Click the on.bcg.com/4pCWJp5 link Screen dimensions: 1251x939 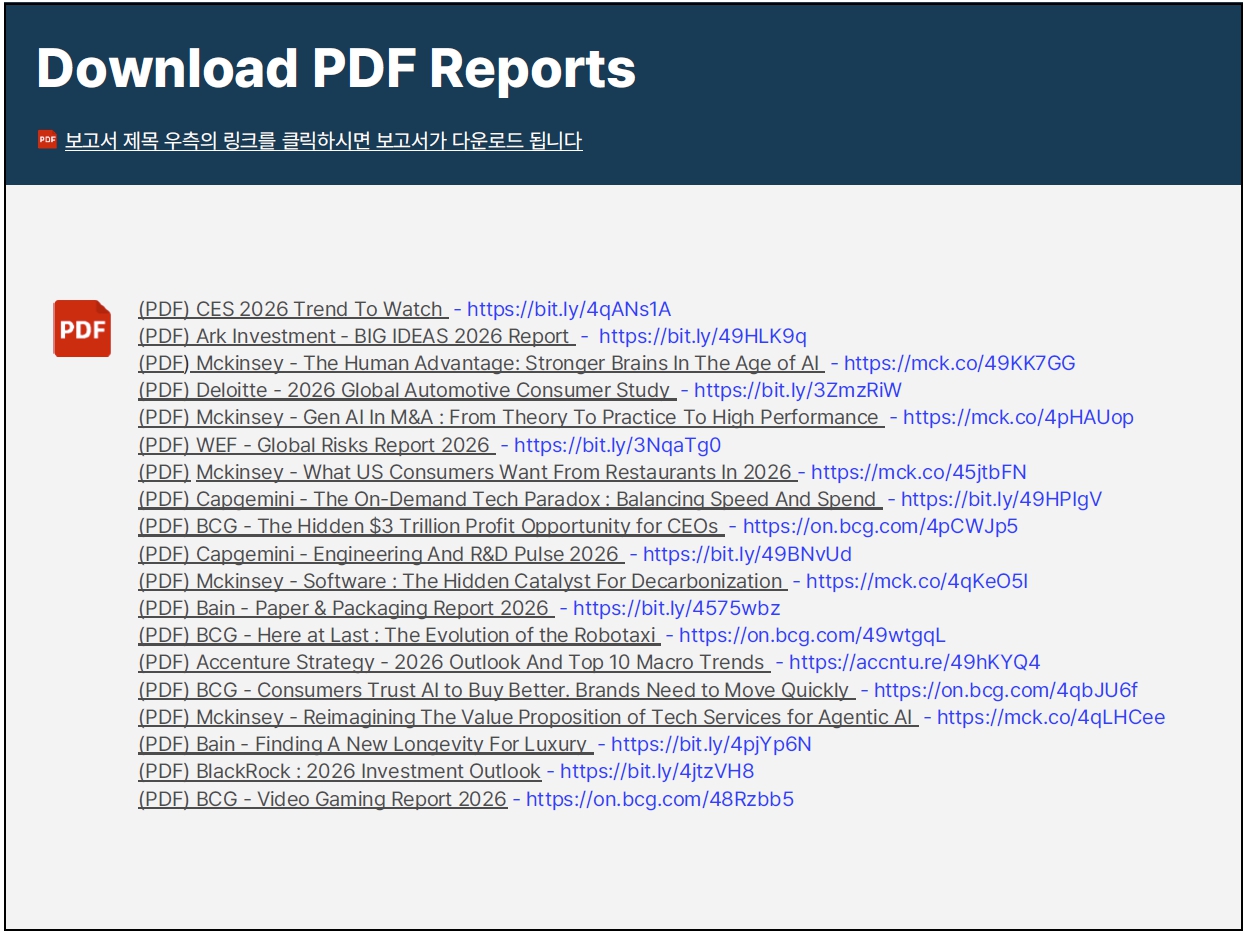[x=880, y=526]
